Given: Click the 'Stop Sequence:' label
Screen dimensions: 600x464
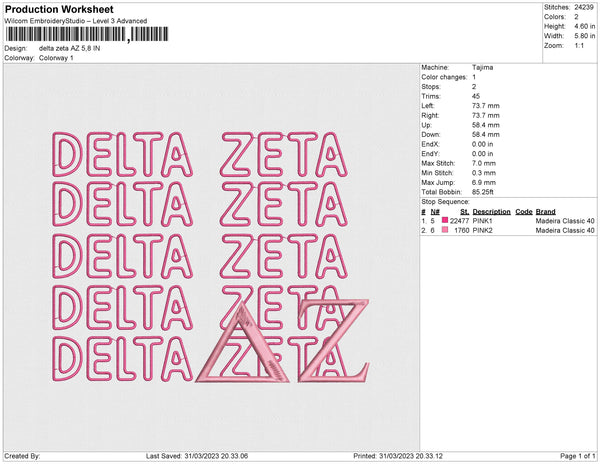Looking at the screenshot, I should point(445,202).
